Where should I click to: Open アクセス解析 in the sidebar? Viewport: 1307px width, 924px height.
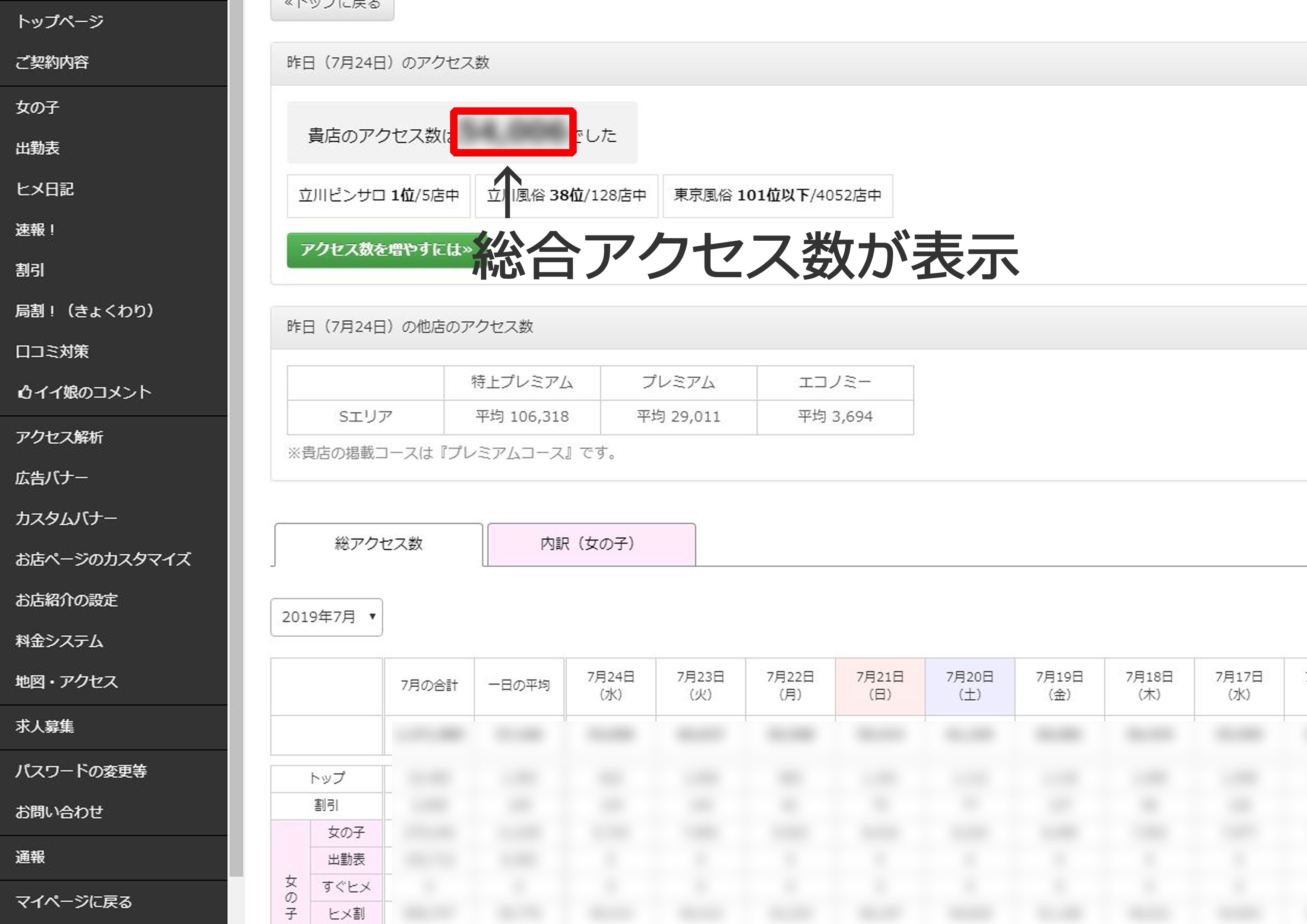[x=59, y=437]
